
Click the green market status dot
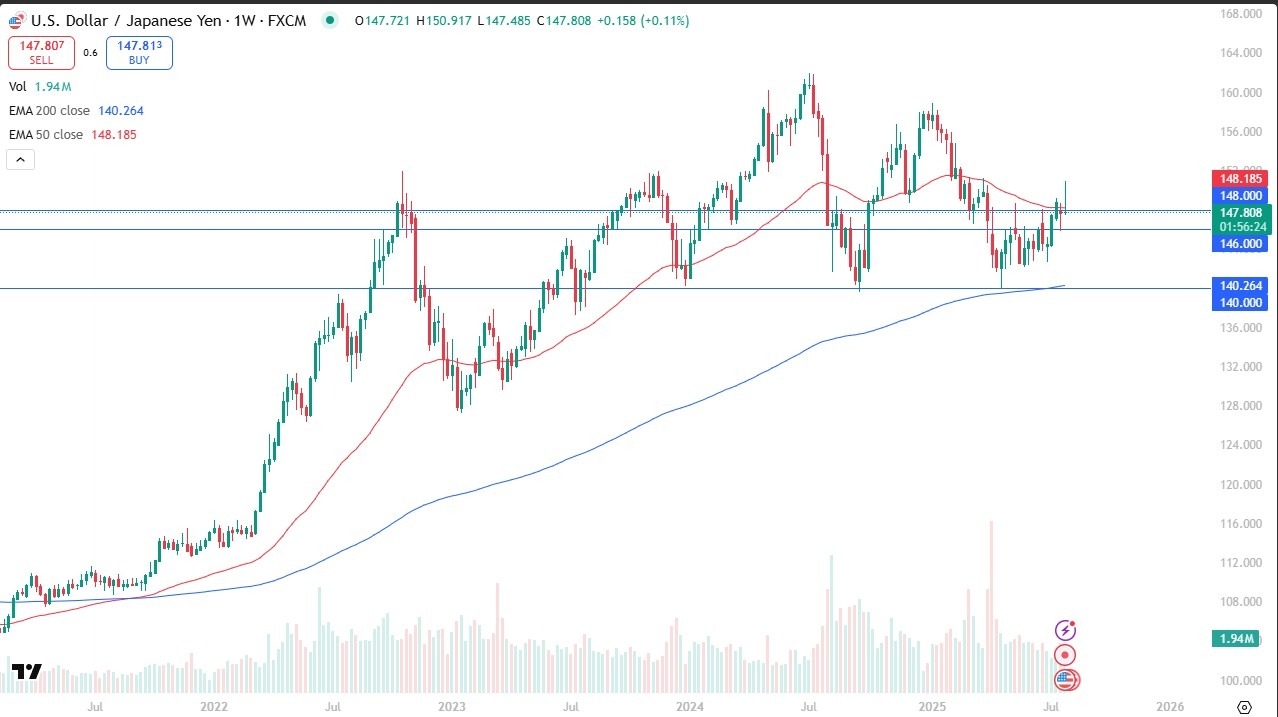(x=329, y=20)
